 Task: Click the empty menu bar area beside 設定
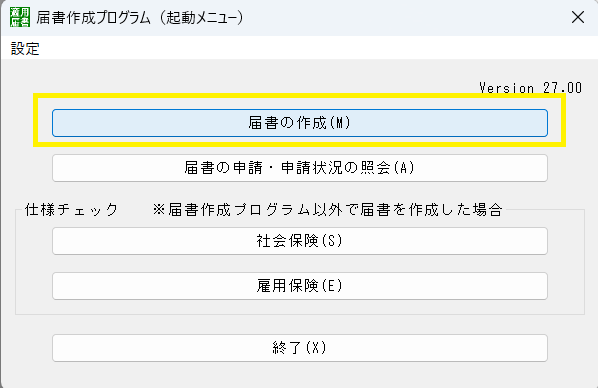click(319, 48)
